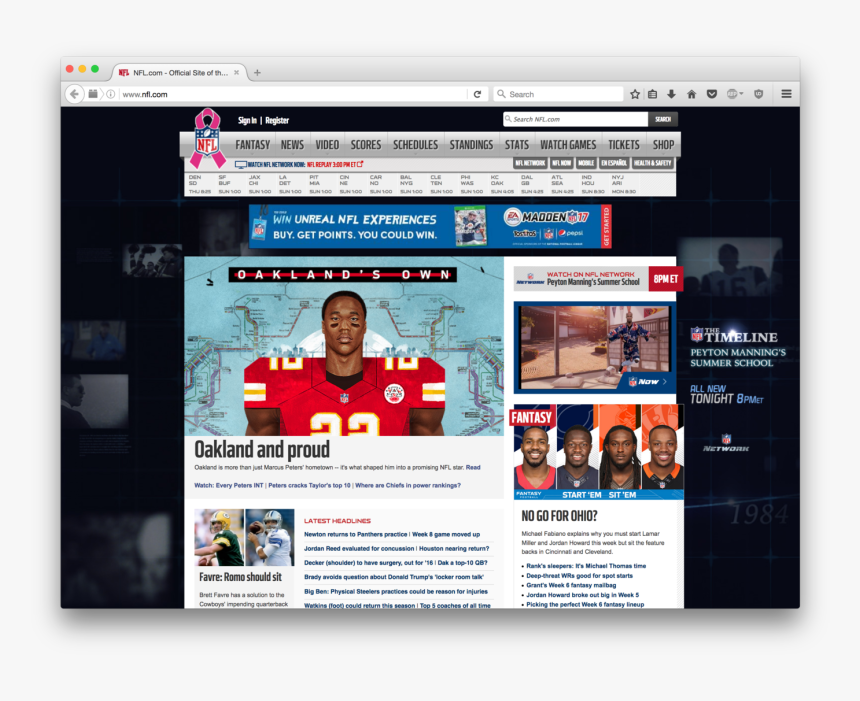The image size is (860, 701).
Task: Click the shield extension icon
Action: tap(759, 94)
